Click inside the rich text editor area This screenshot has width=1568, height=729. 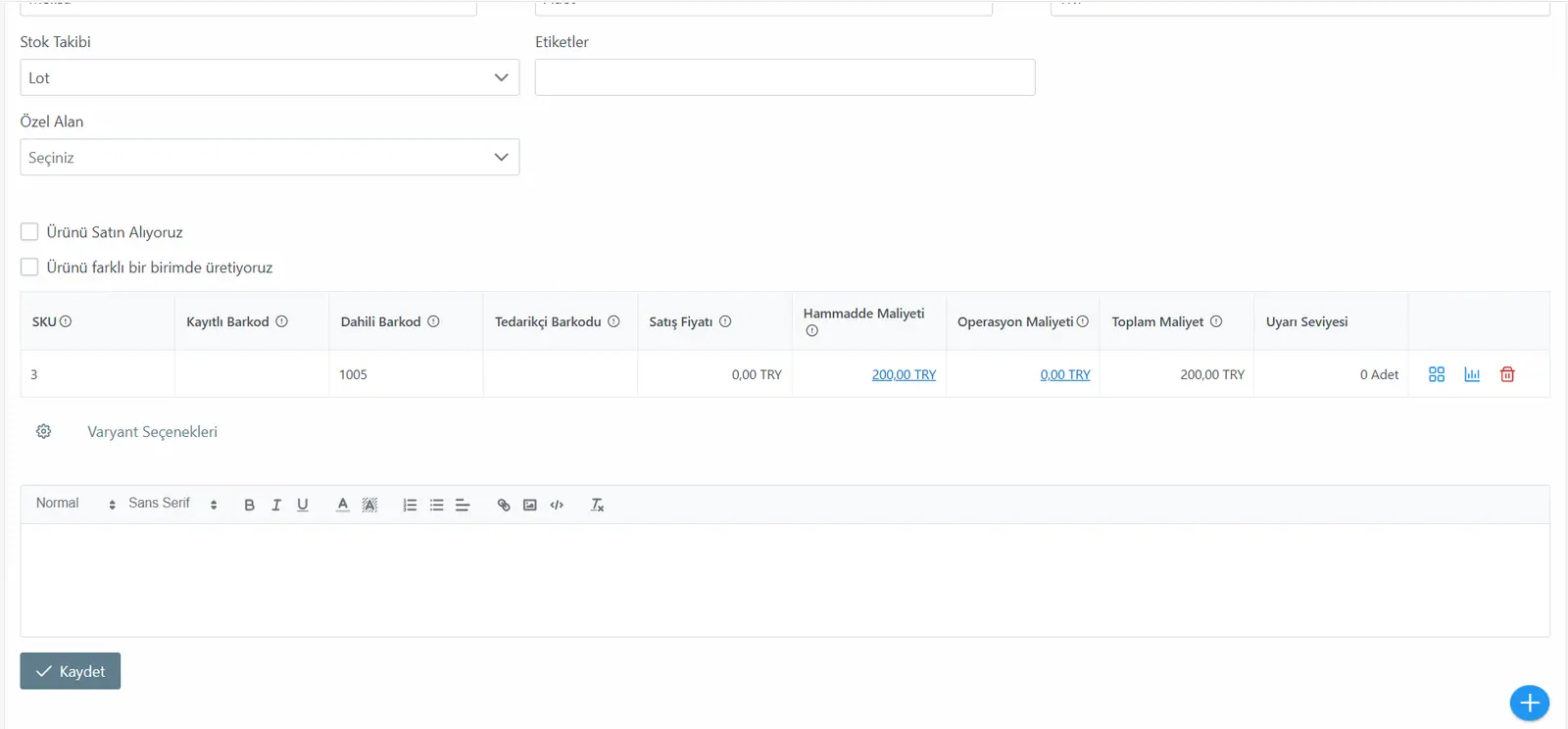785,580
